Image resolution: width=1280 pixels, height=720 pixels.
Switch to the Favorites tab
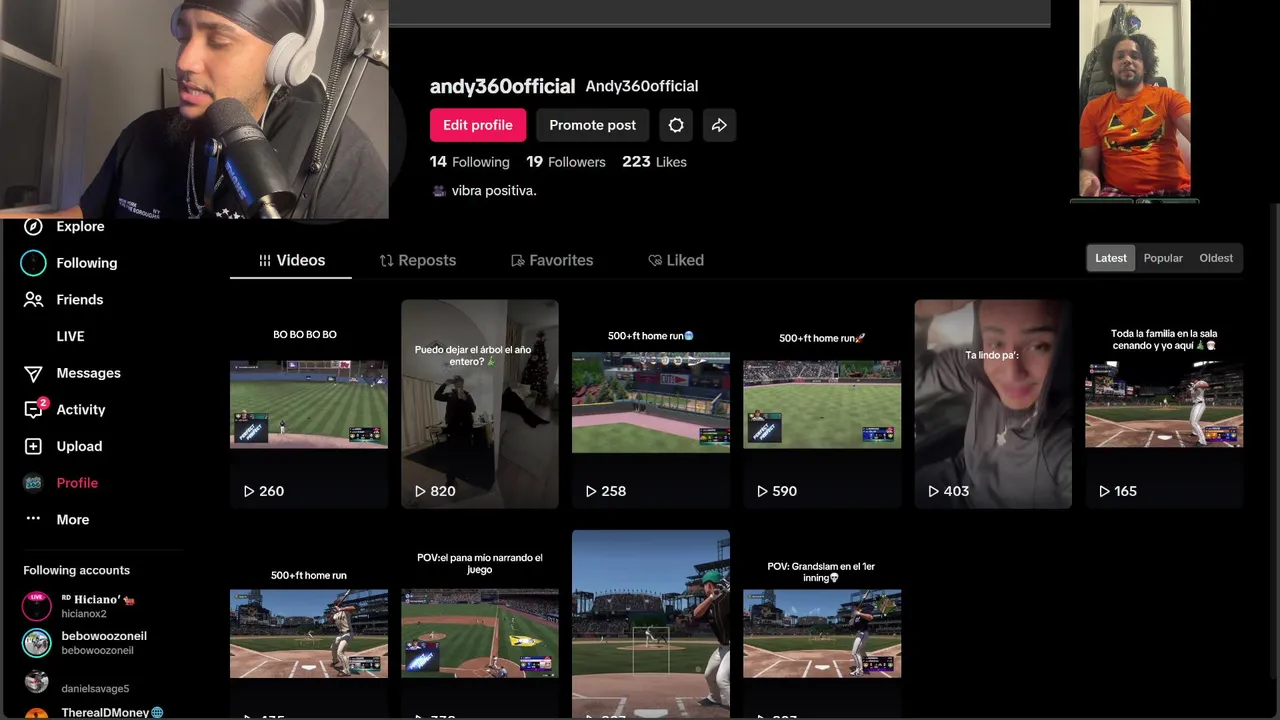coord(552,260)
